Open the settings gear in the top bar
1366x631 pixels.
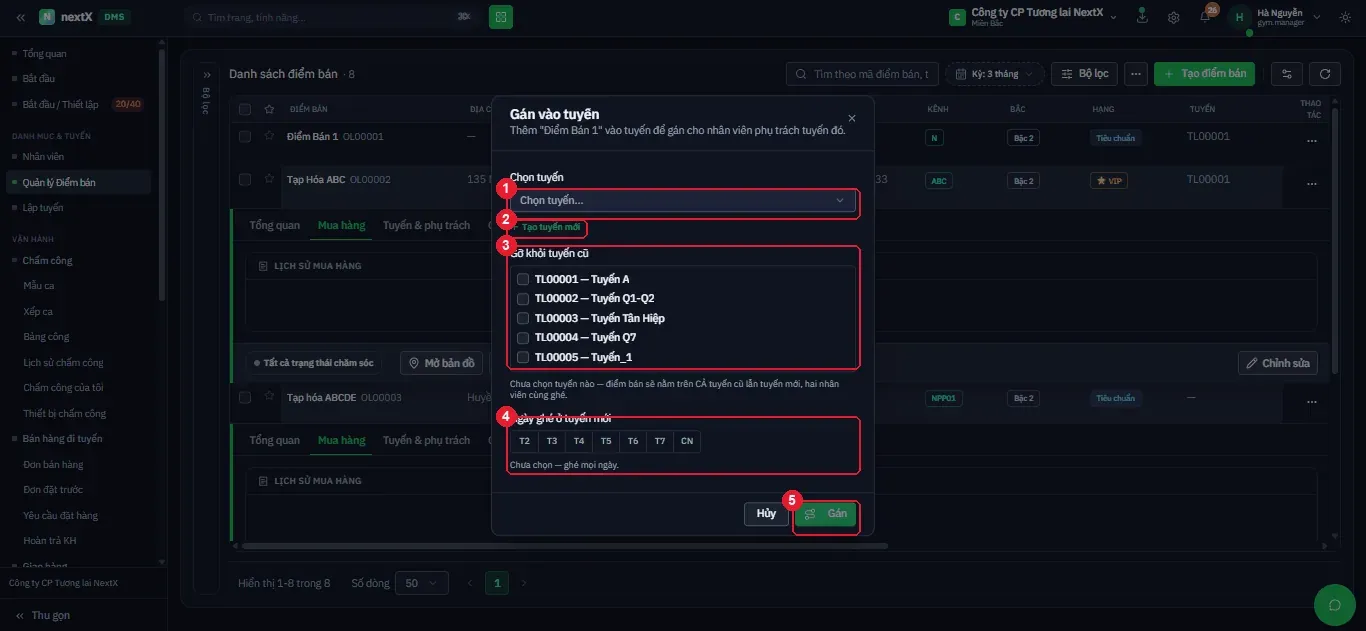pos(1174,17)
